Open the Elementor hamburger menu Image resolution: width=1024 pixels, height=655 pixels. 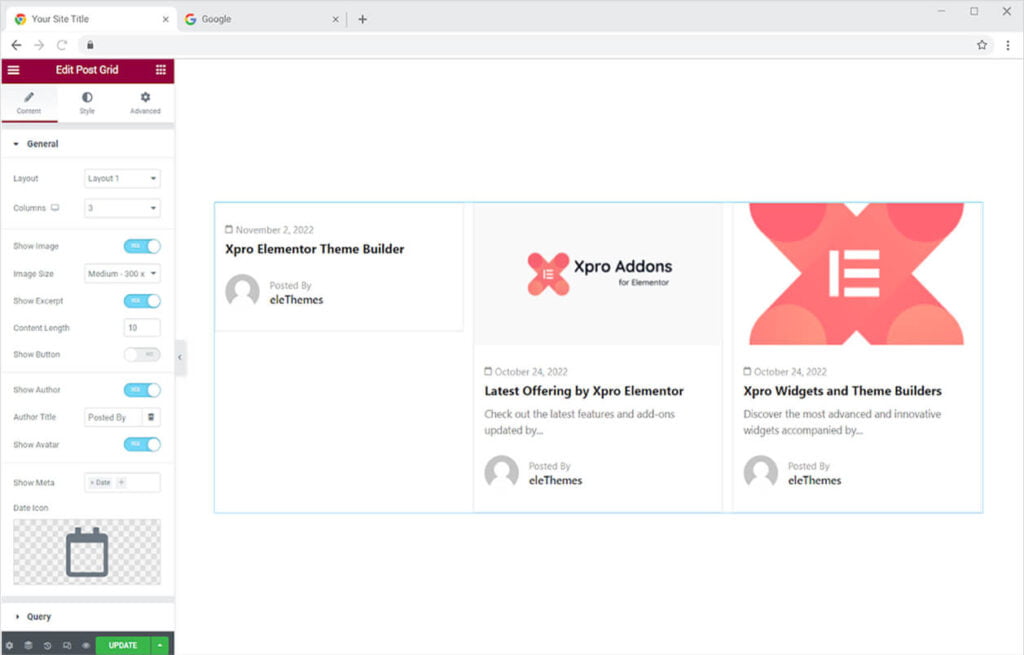click(13, 70)
